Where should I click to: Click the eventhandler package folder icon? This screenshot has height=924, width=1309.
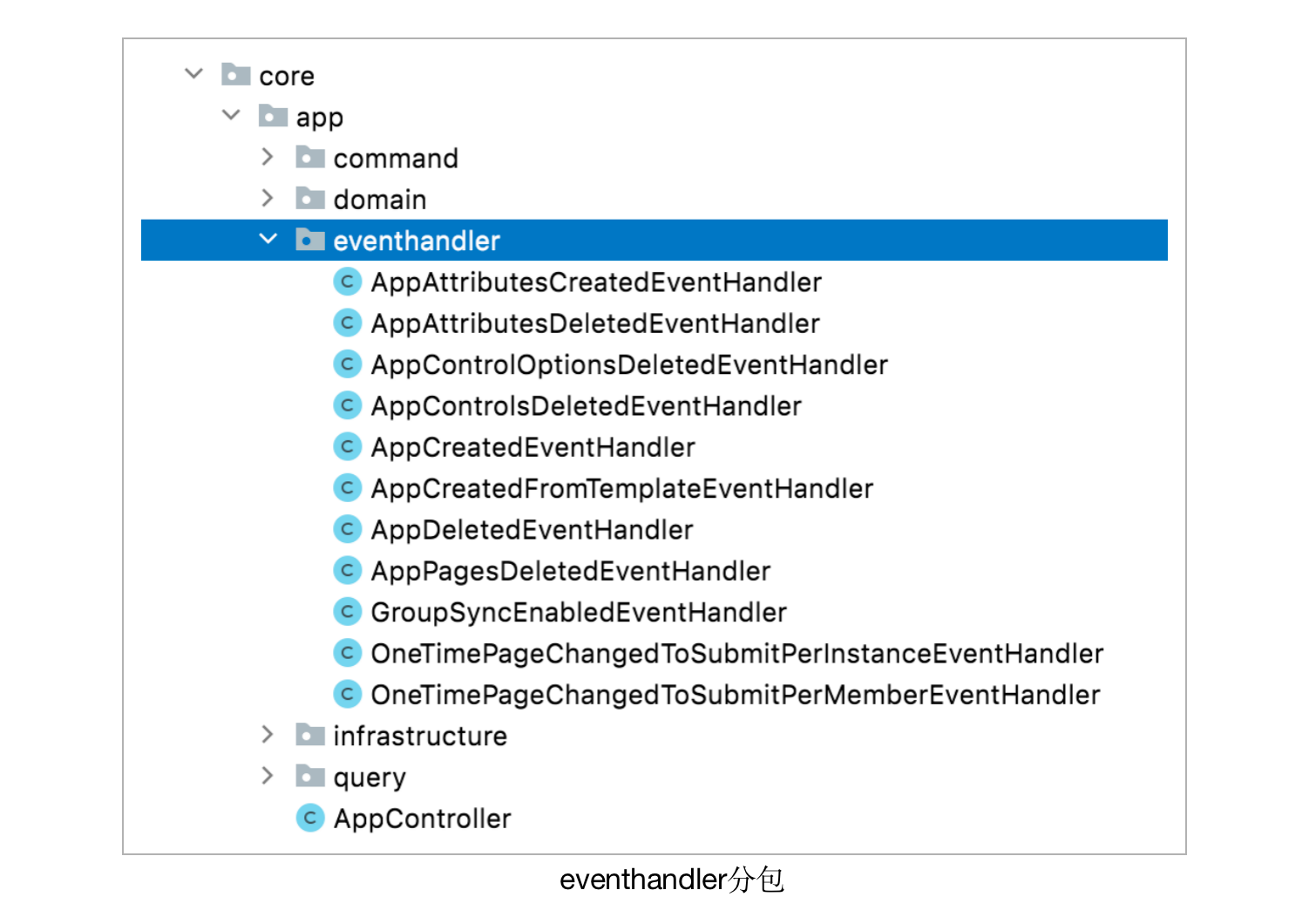[x=309, y=240]
